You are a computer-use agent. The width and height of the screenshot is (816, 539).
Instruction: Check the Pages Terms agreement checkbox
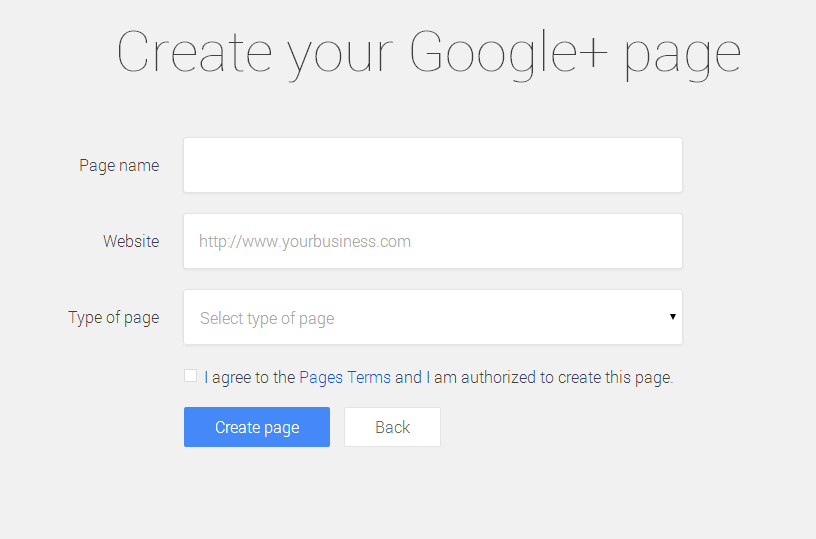pos(191,376)
